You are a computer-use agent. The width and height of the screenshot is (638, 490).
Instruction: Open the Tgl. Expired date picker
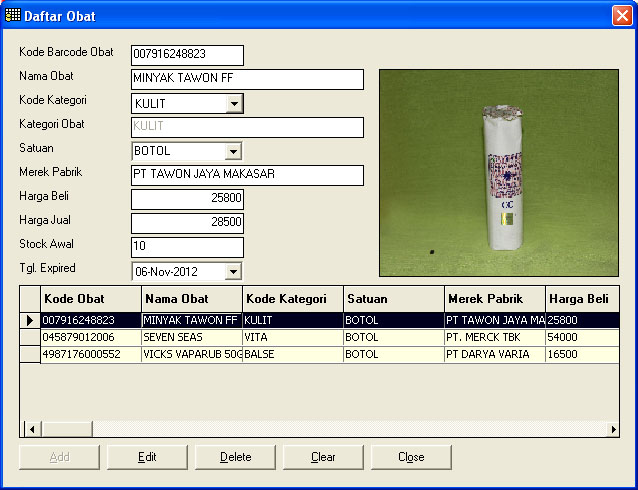[x=234, y=271]
